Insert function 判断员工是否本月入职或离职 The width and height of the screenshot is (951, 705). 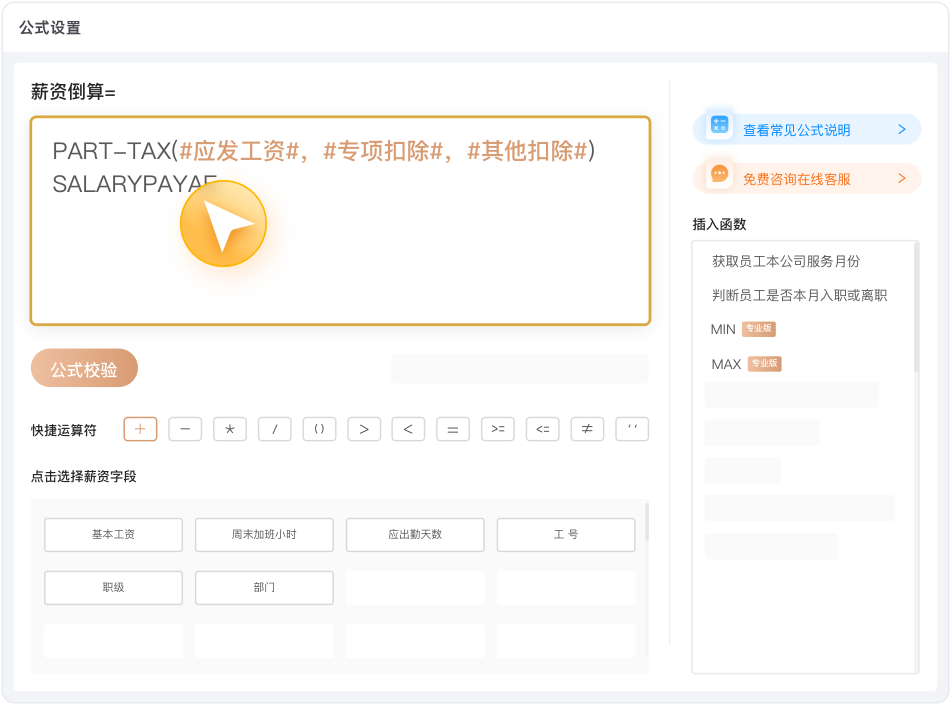coord(799,295)
